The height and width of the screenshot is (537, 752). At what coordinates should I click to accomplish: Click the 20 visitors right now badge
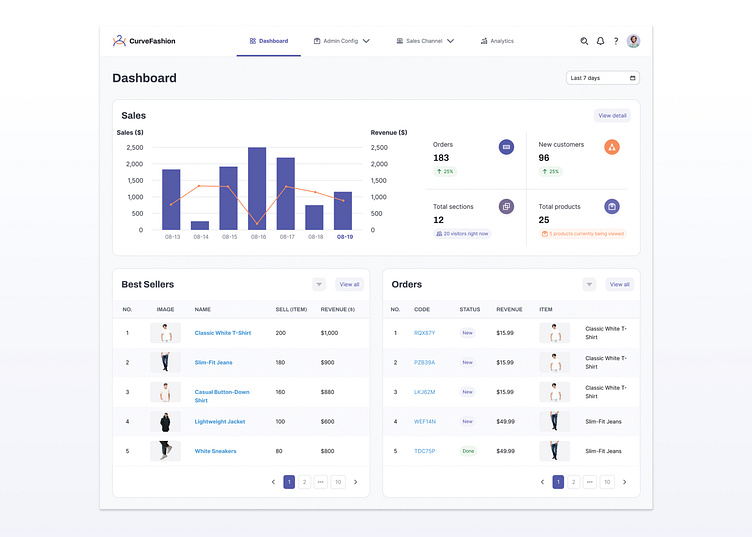[x=462, y=234]
